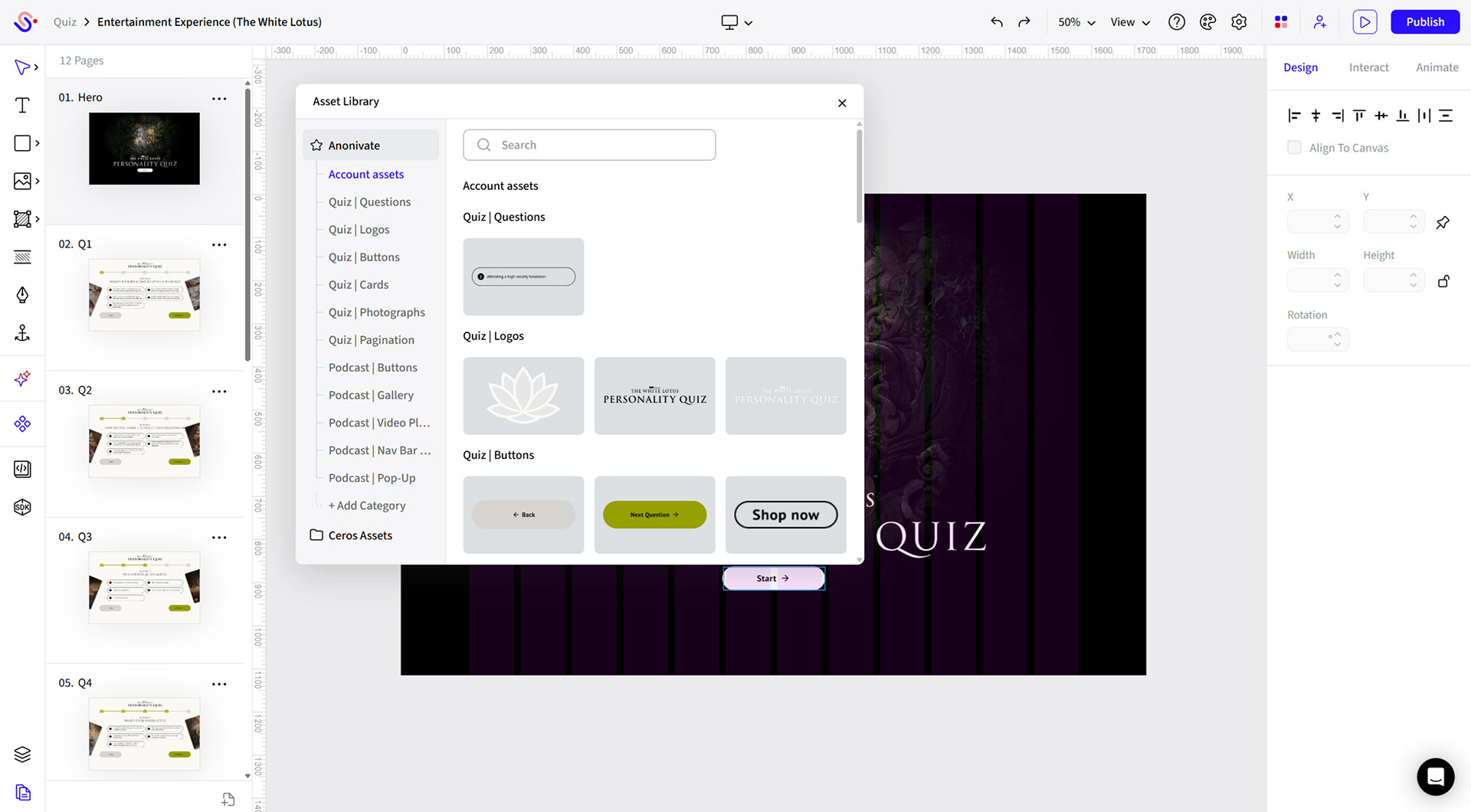Image resolution: width=1471 pixels, height=812 pixels.
Task: Click the Ceros logo home icon
Action: tap(25, 21)
